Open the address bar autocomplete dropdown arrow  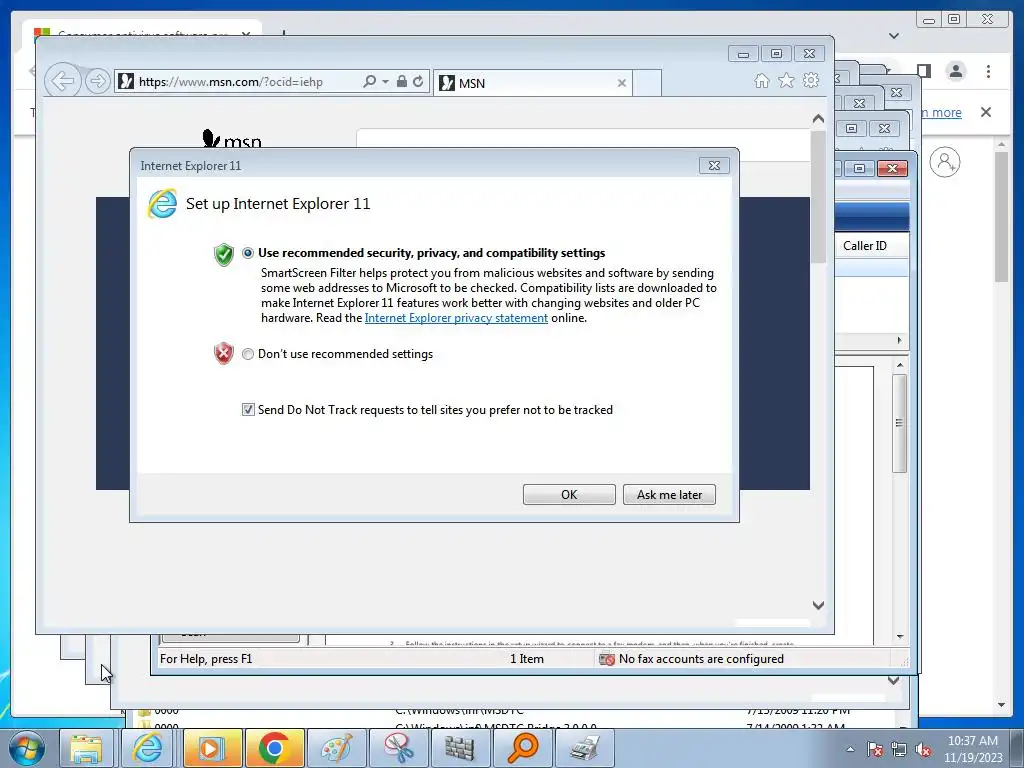tap(385, 82)
